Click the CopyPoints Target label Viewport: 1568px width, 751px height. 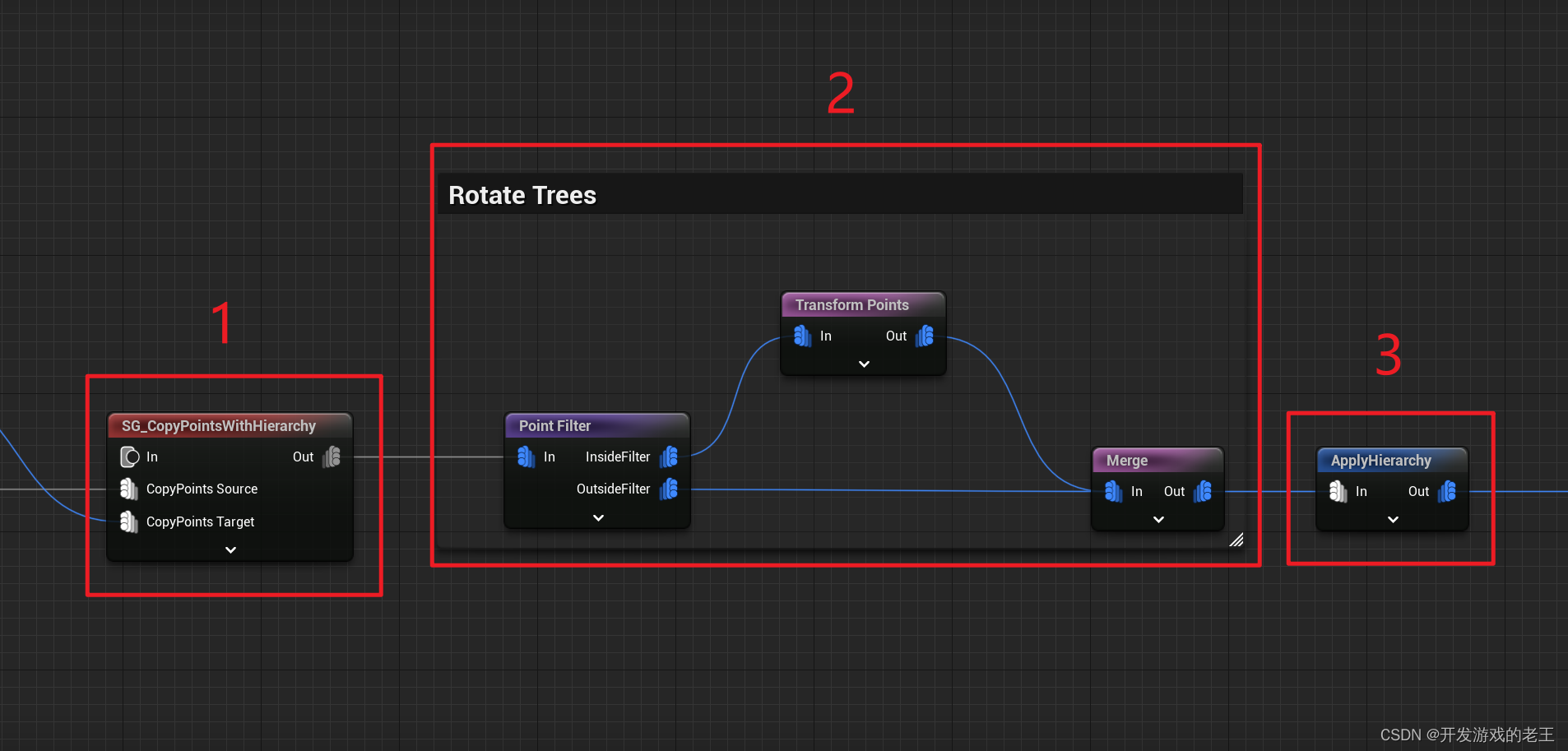pyautogui.click(x=200, y=522)
